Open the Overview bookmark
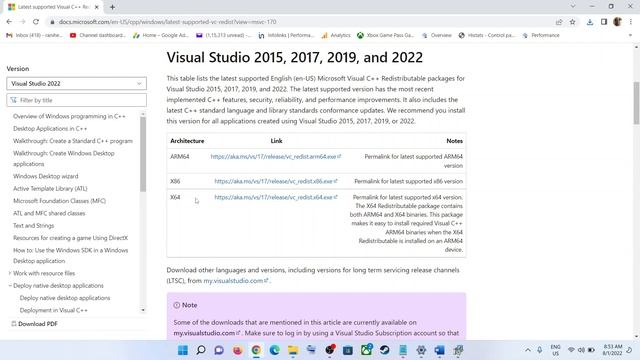This screenshot has width=640, height=360. 437,36
